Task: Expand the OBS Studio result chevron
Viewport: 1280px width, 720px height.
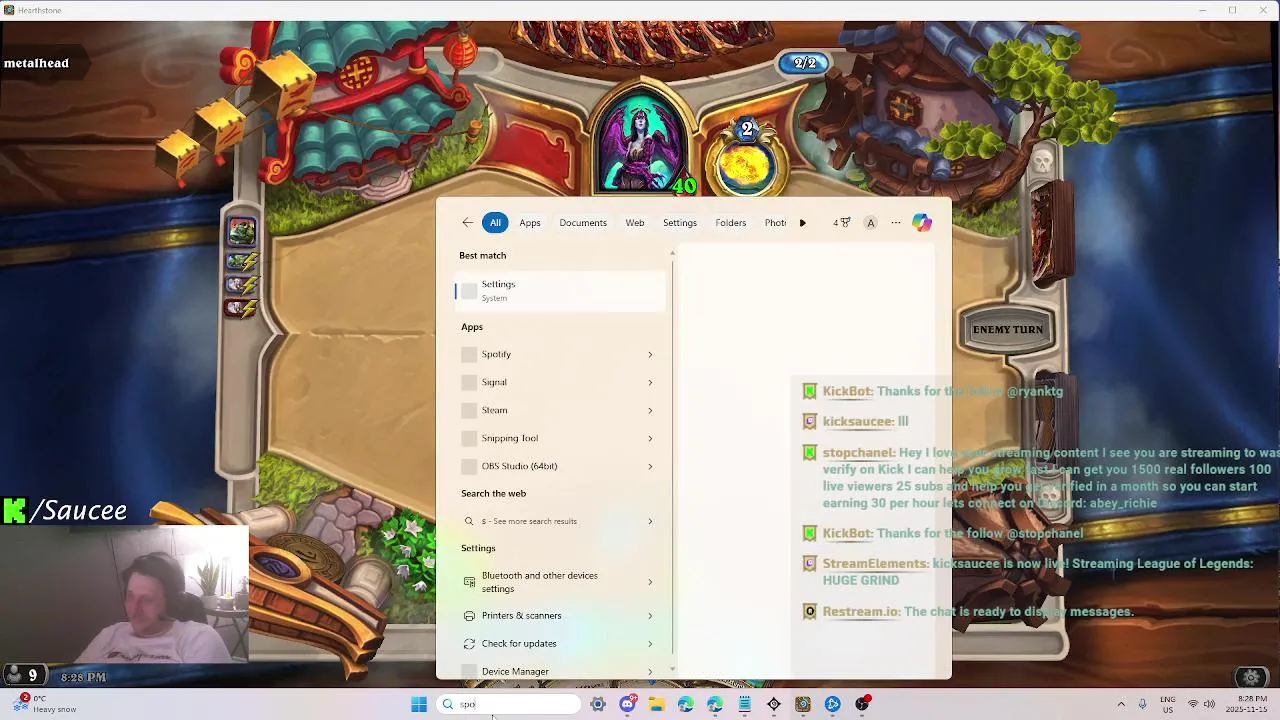Action: click(x=650, y=466)
